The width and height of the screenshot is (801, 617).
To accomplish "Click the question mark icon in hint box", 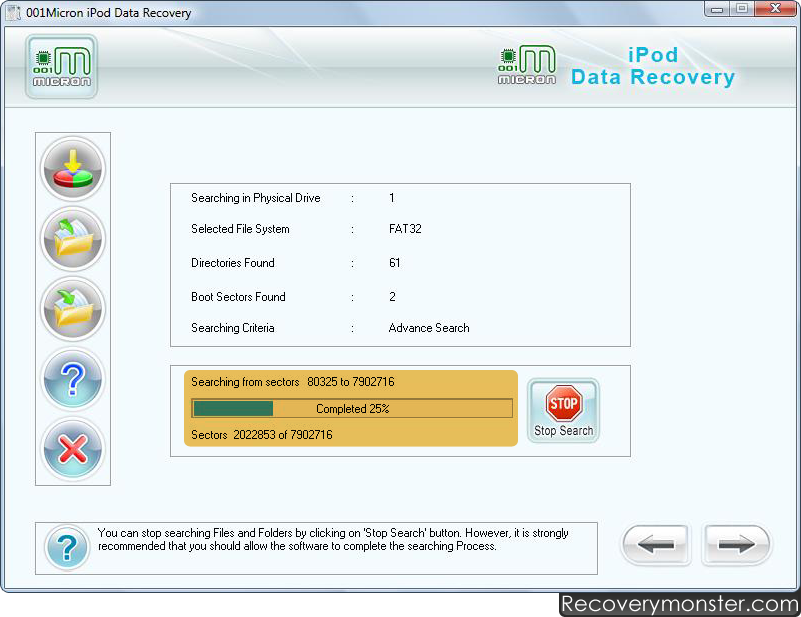I will click(67, 548).
